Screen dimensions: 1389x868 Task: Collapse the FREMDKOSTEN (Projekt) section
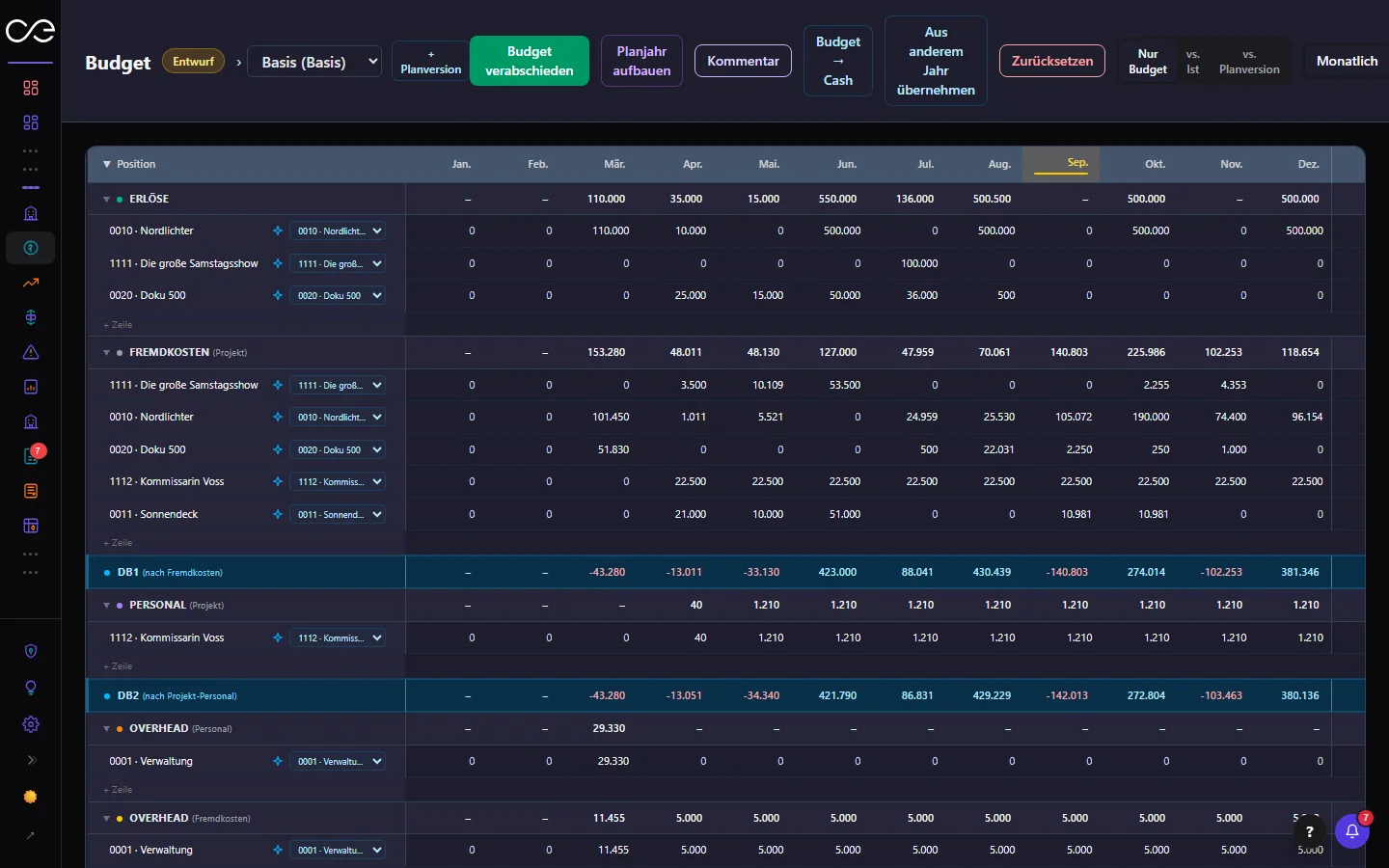coord(107,352)
